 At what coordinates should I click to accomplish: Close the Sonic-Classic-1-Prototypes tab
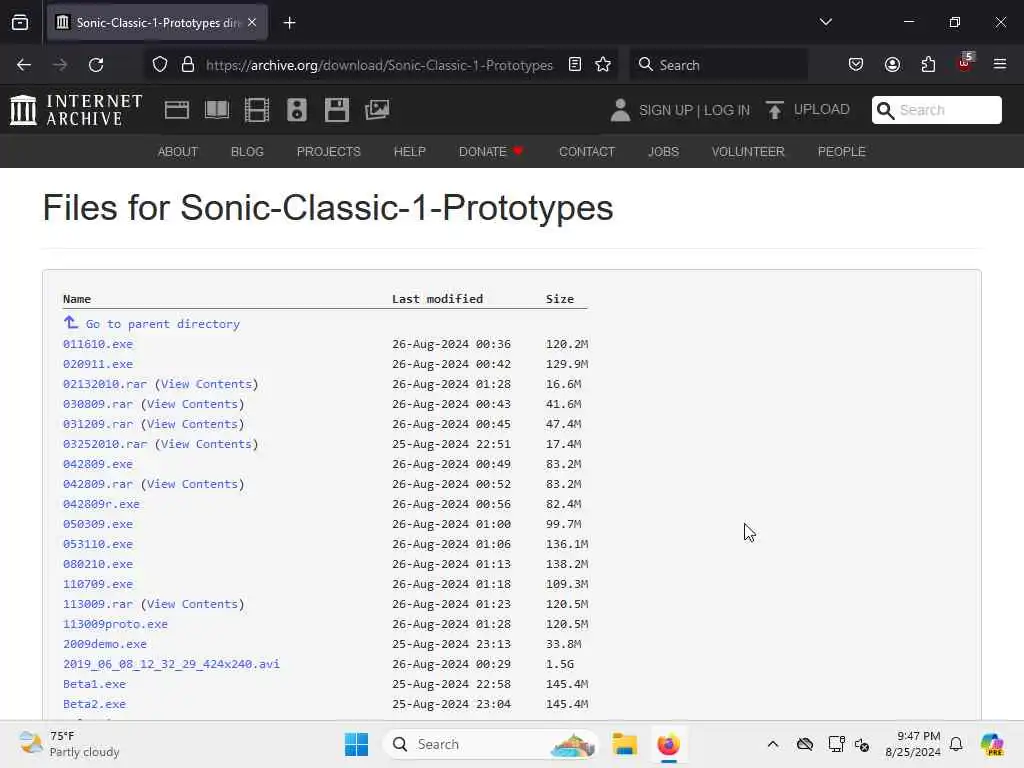click(252, 23)
